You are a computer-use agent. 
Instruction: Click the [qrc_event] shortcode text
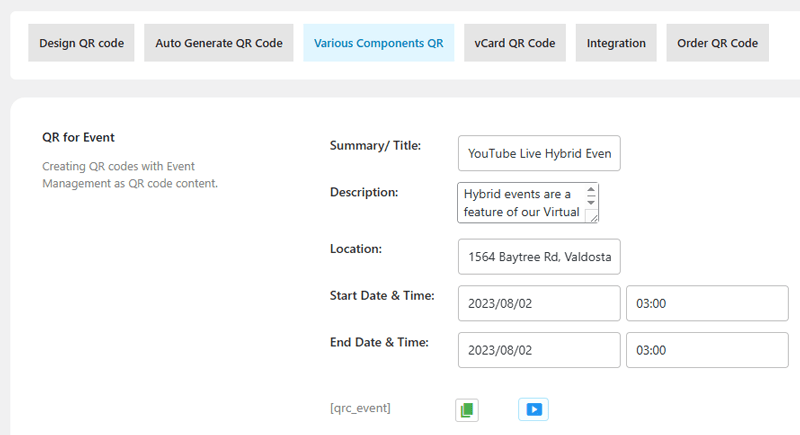click(360, 408)
